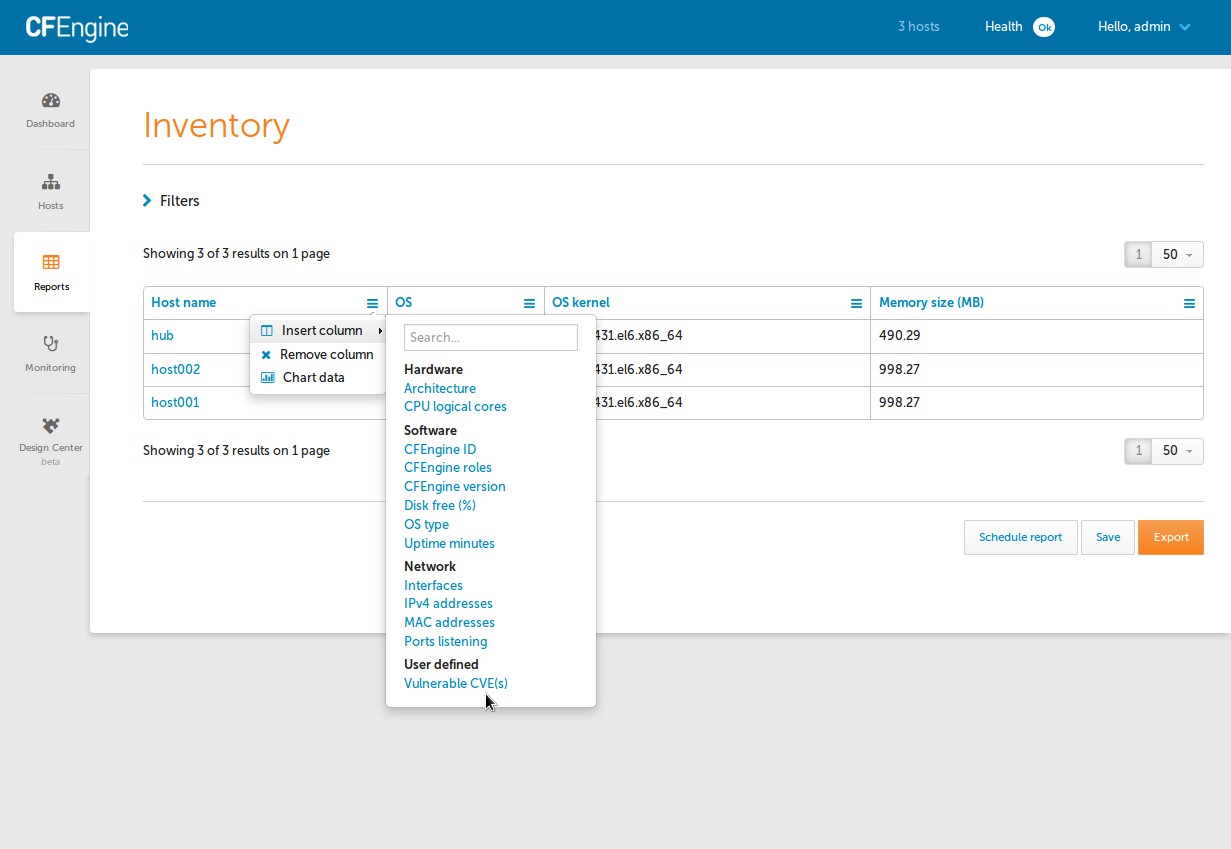The width and height of the screenshot is (1231, 849).
Task: Open the Memory size column menu icon
Action: click(1189, 302)
